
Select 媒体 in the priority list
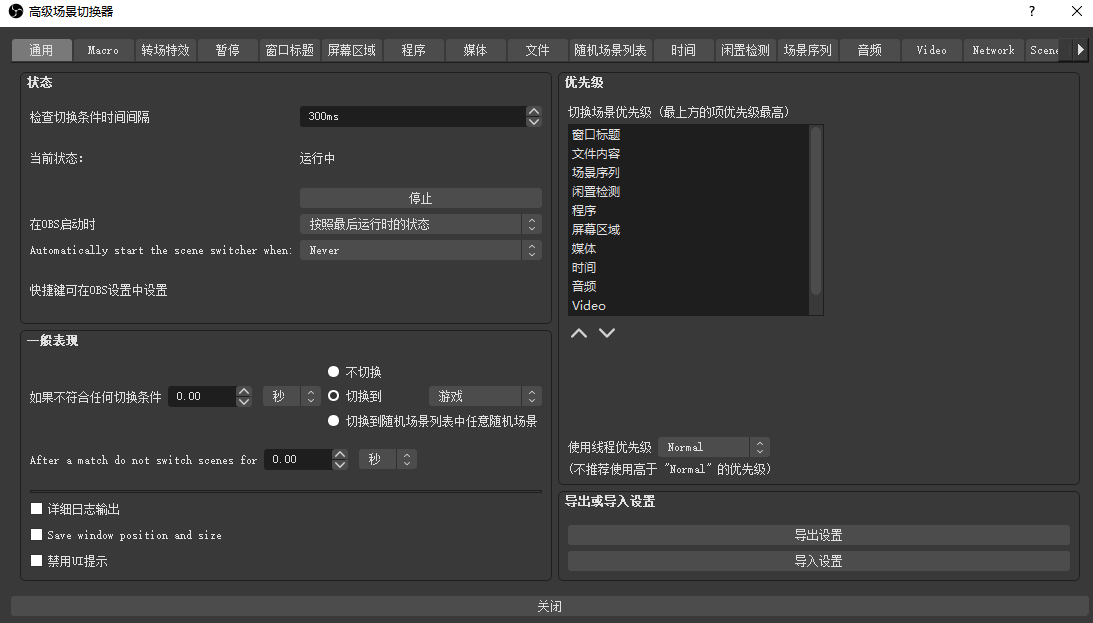tap(689, 249)
